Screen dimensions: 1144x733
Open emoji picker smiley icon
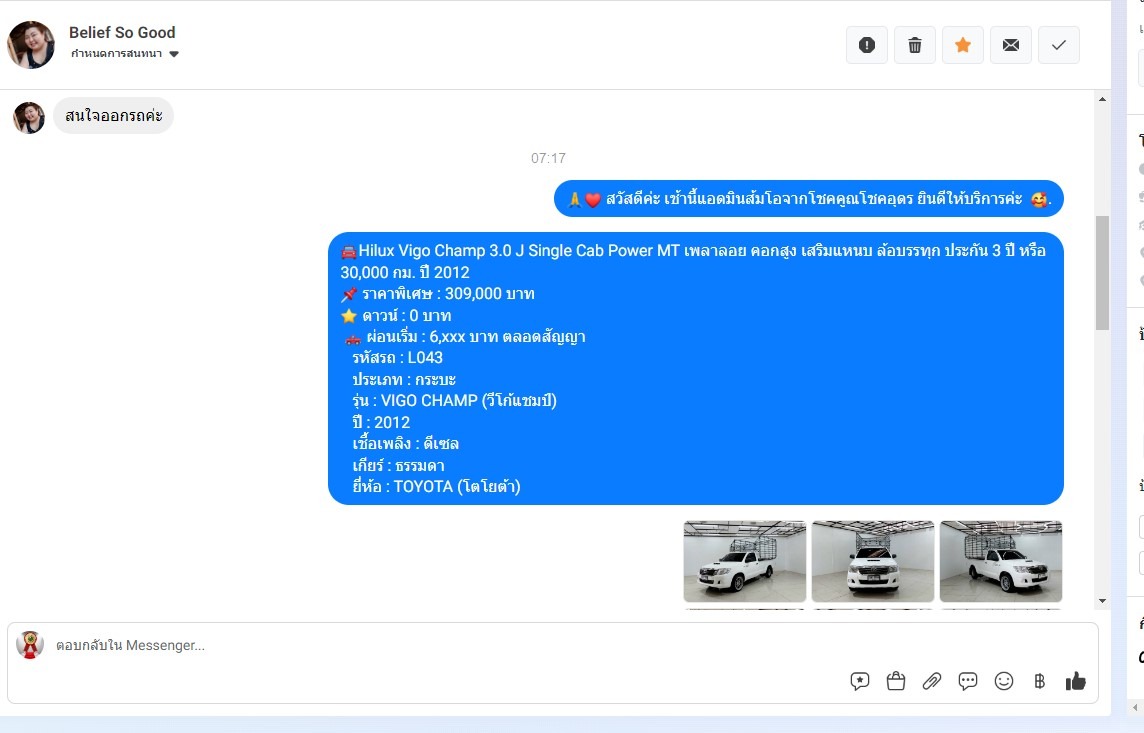point(1004,681)
